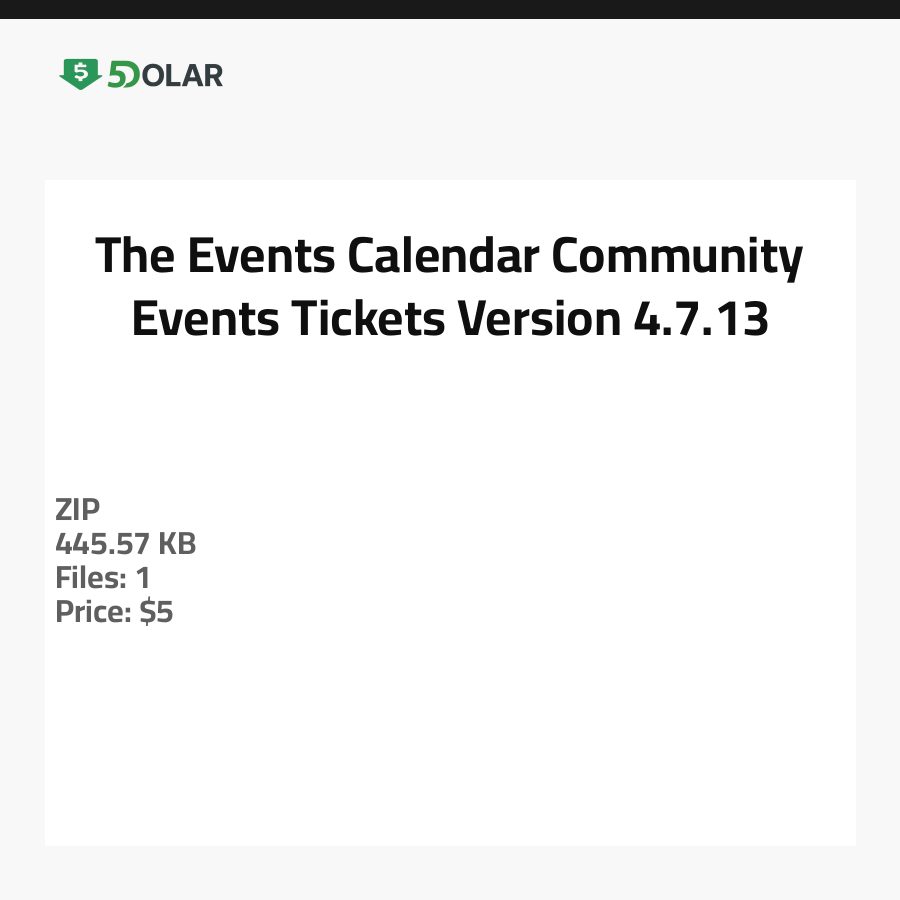Click the dark bar at the top
This screenshot has width=900, height=900.
coord(450,9)
